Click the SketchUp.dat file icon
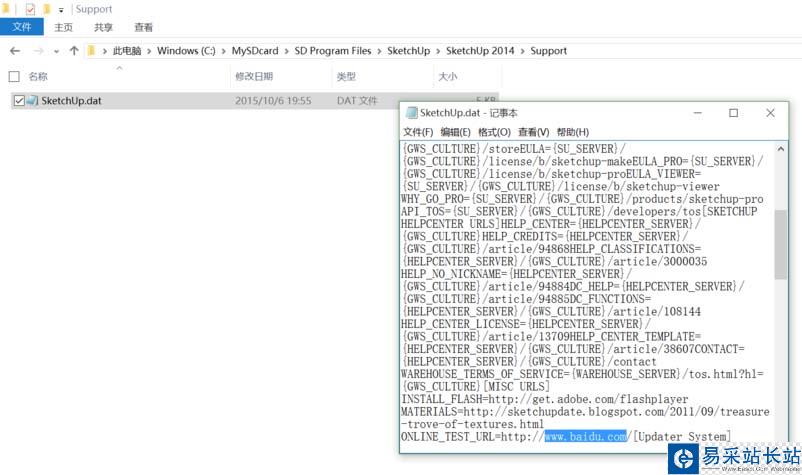Viewport: 802px width, 475px height. (x=32, y=101)
